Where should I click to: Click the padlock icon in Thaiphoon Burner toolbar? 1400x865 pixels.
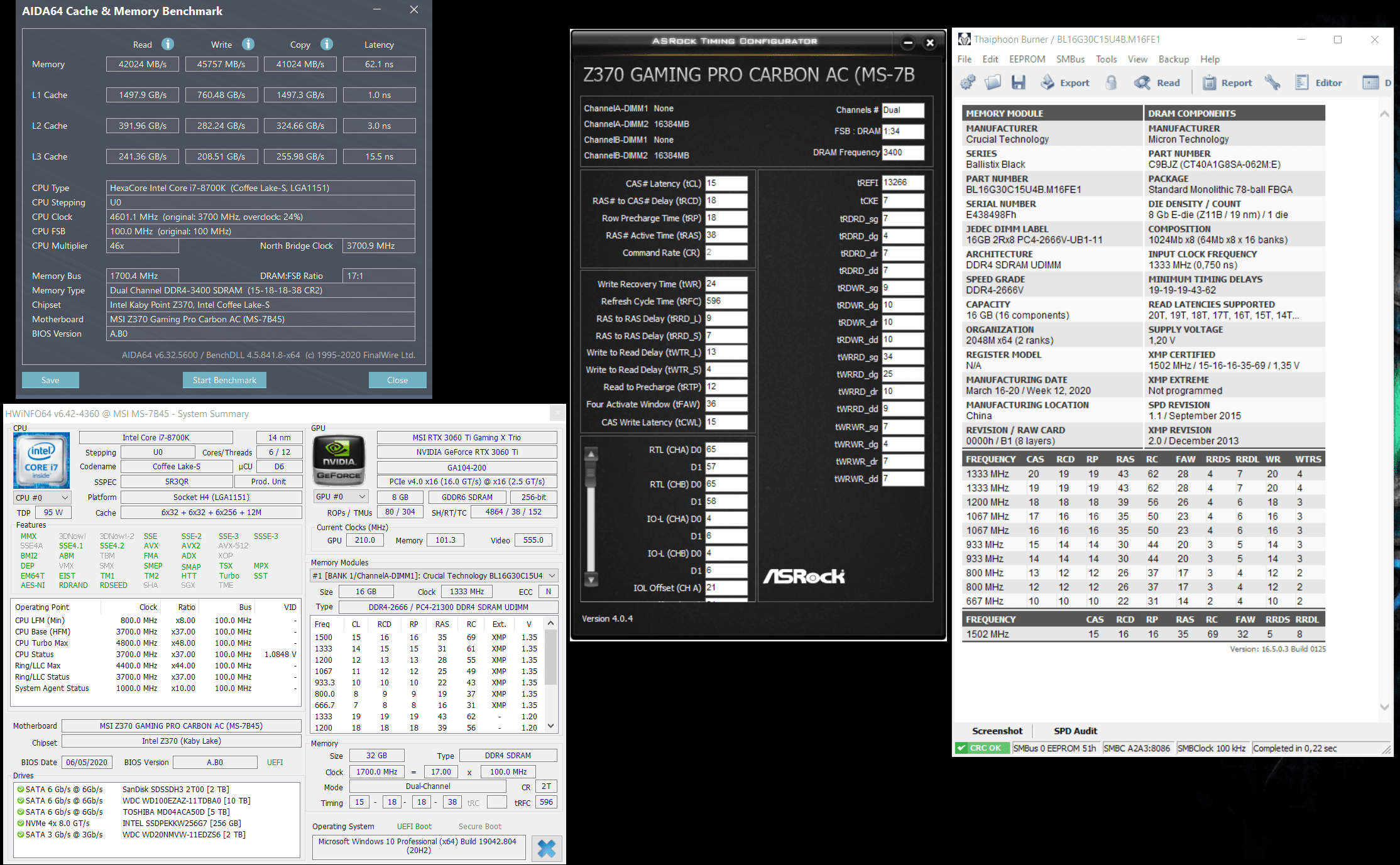[x=1111, y=82]
